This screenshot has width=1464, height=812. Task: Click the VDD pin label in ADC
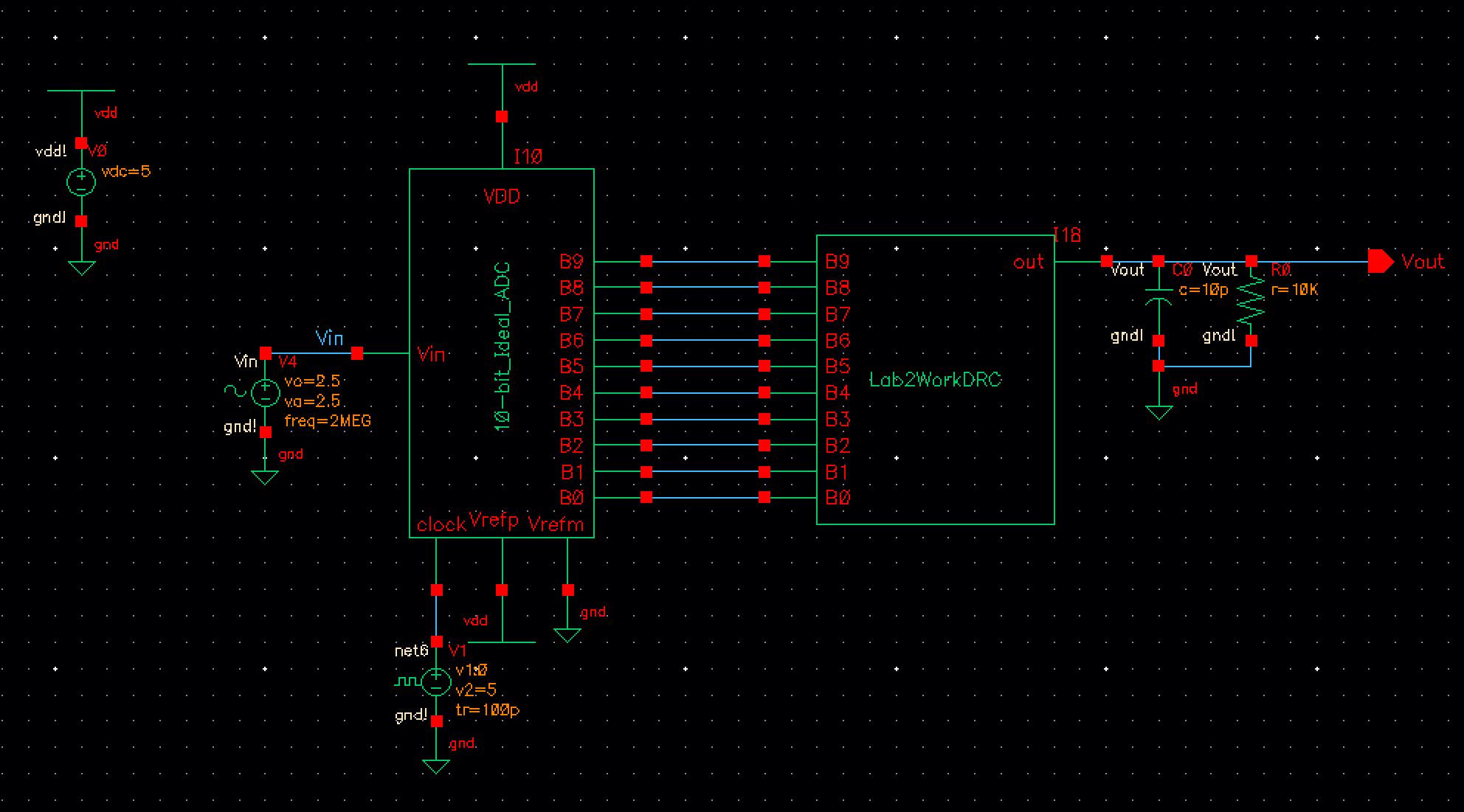(x=502, y=196)
